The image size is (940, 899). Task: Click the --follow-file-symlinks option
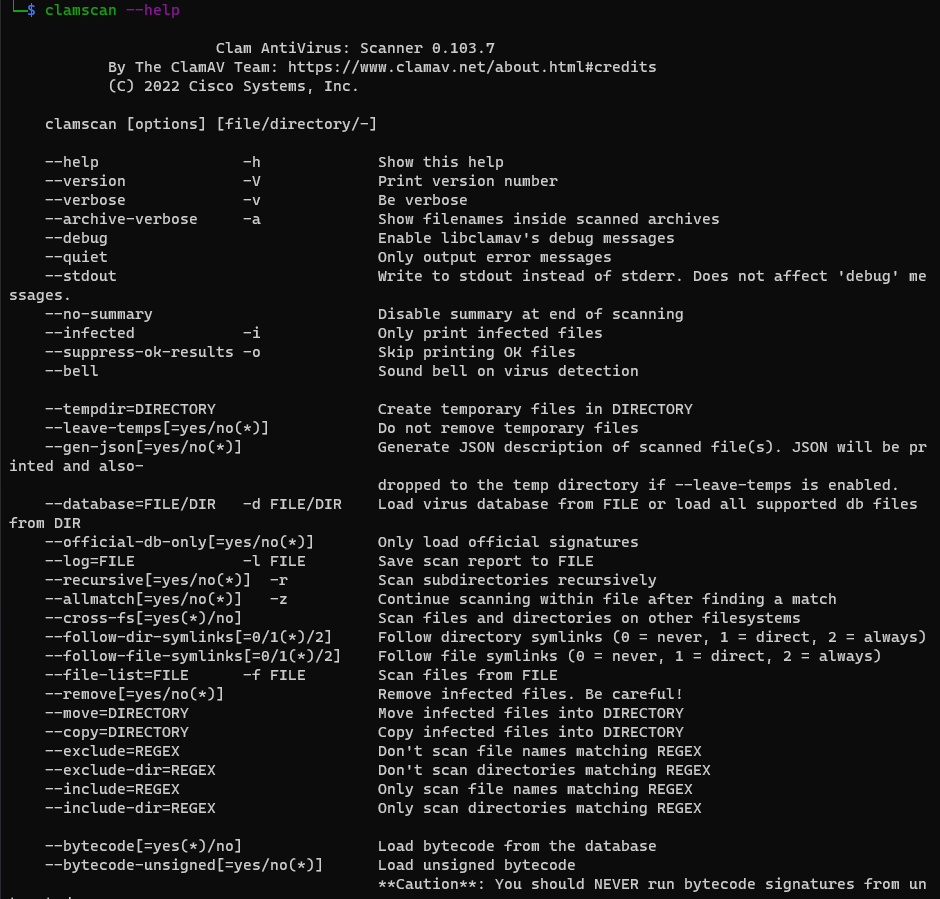point(193,656)
